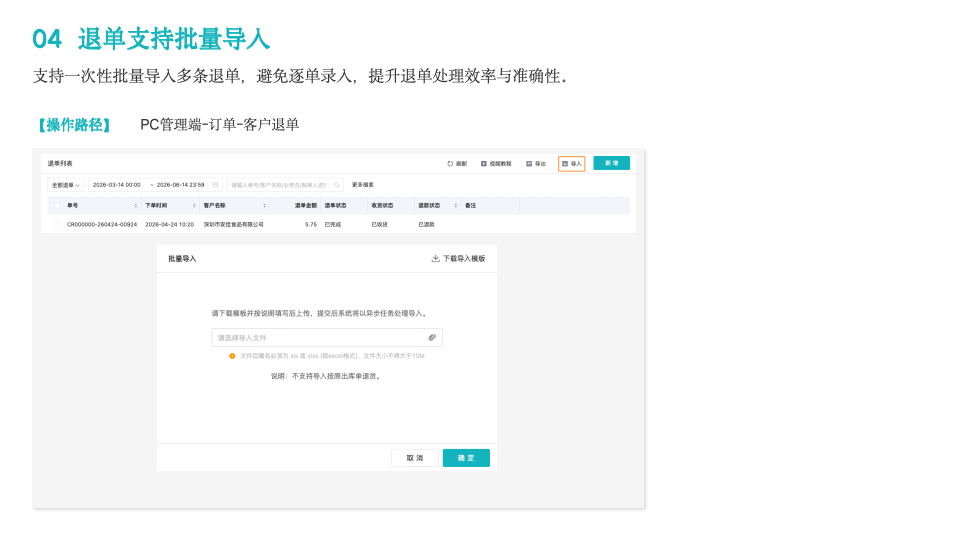Viewport: 959px width, 540px height.
Task: Click the calendar icon in date range
Action: click(215, 185)
